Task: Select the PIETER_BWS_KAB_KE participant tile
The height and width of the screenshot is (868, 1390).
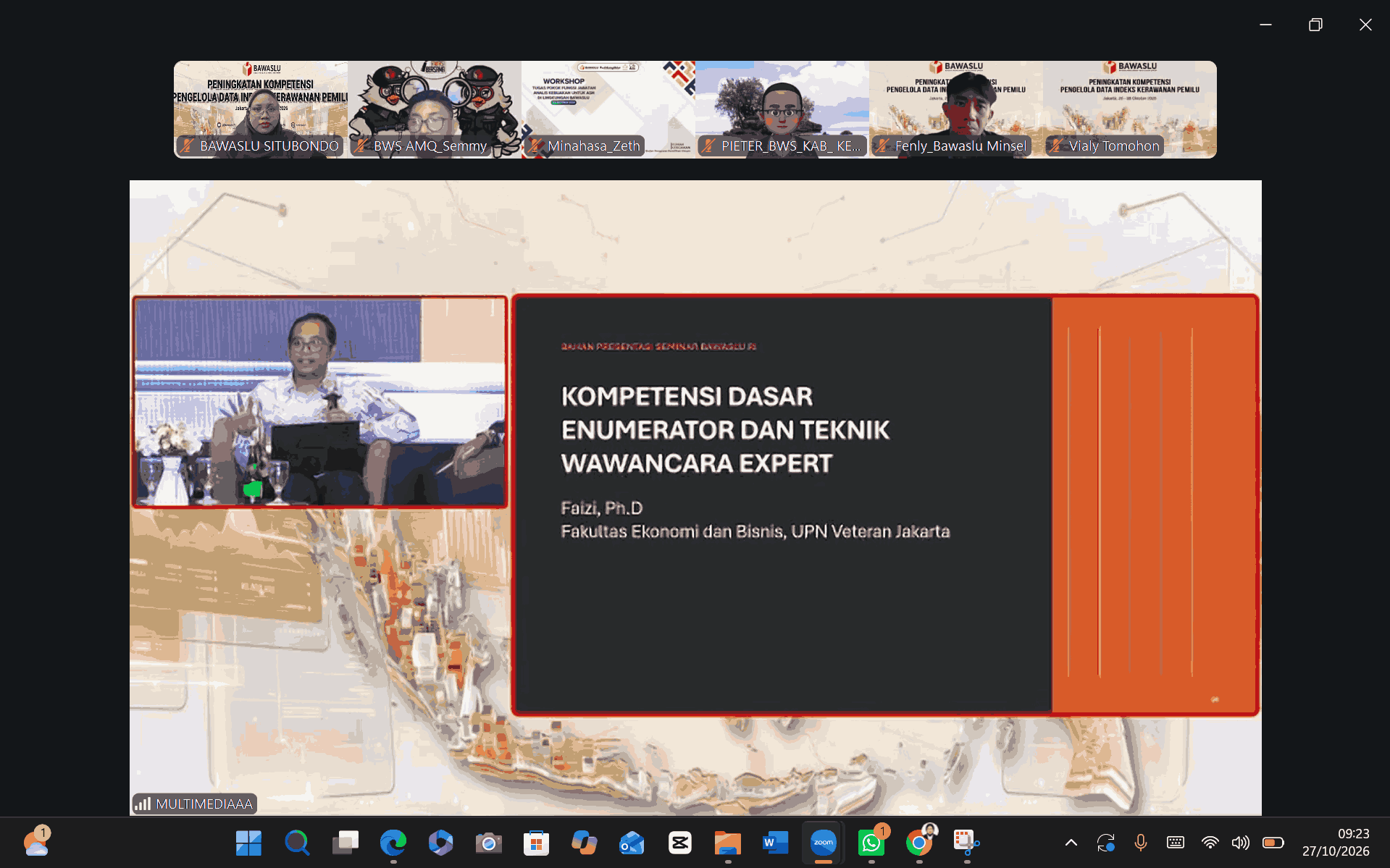Action: pos(782,109)
